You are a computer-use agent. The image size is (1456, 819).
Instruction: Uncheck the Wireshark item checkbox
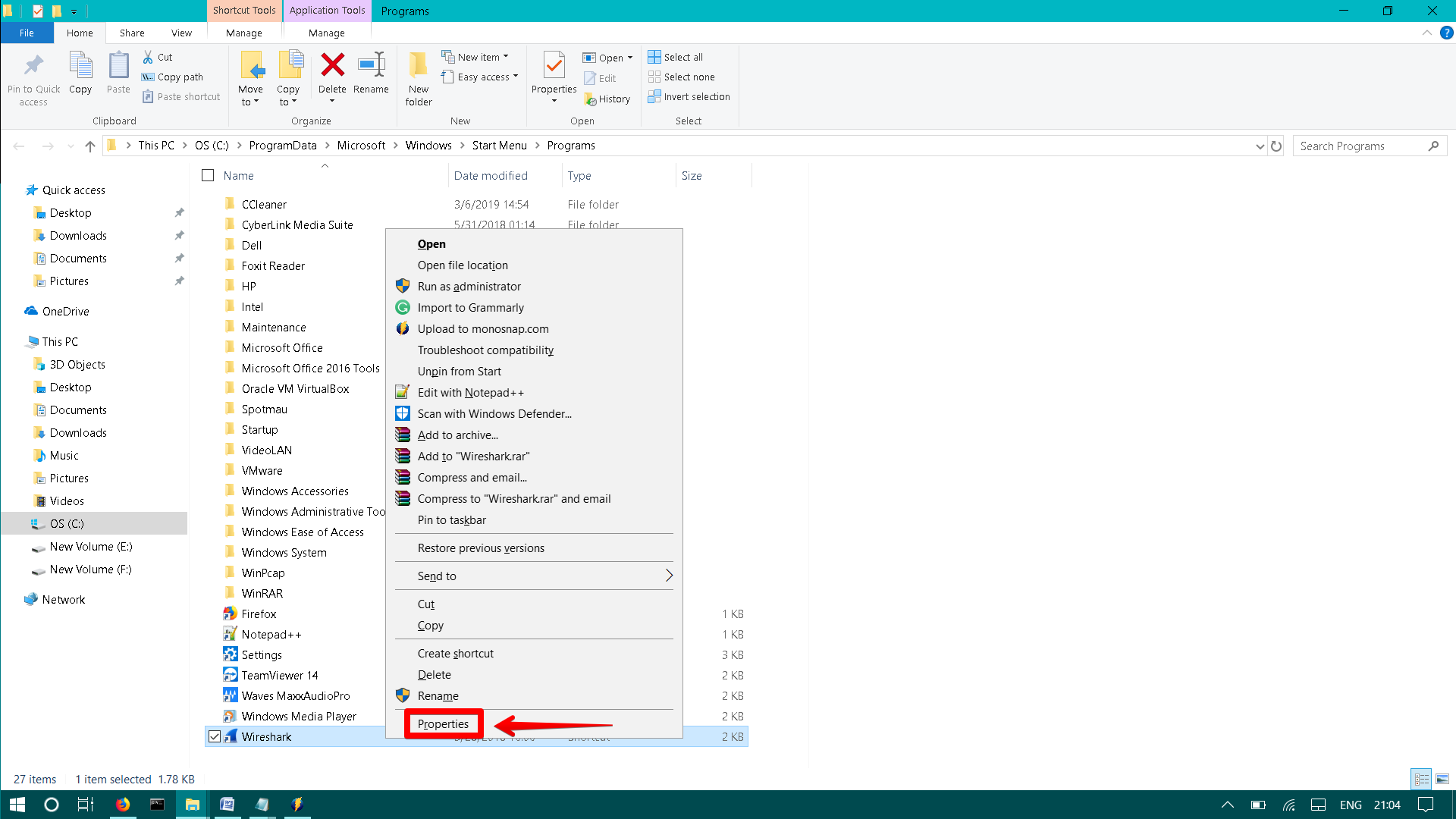[215, 736]
